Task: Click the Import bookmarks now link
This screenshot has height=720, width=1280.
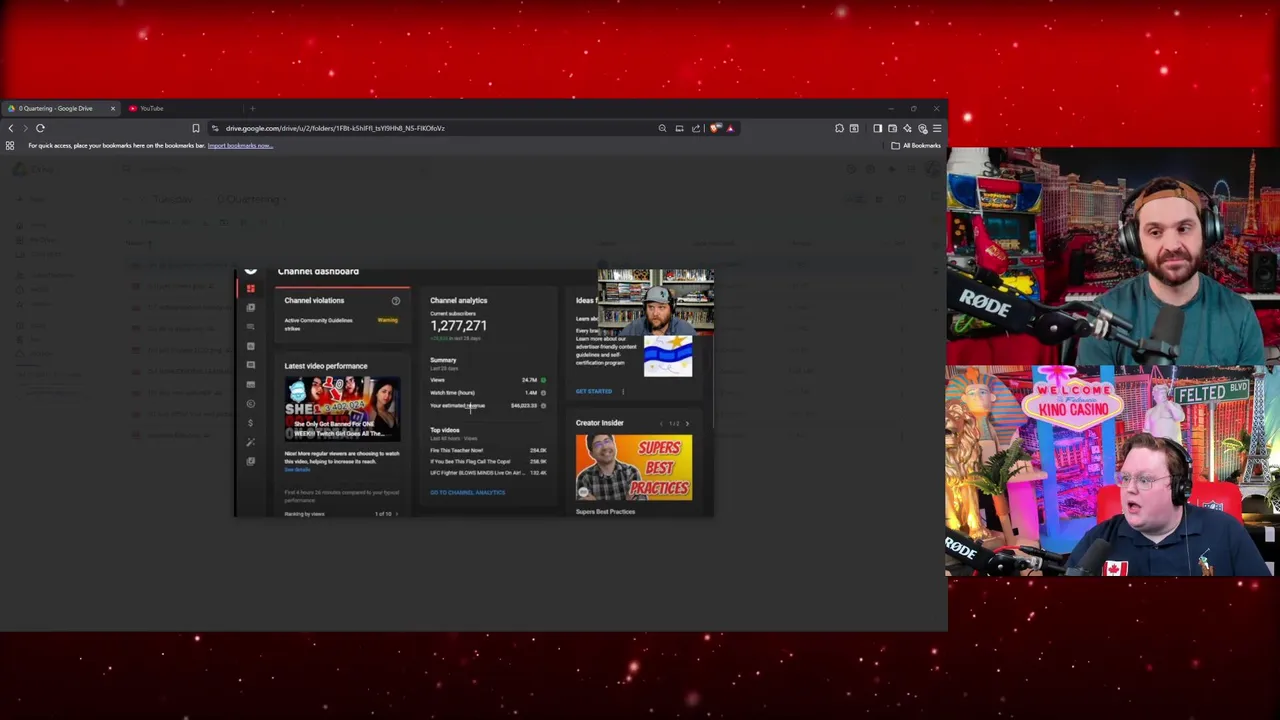Action: (240, 146)
